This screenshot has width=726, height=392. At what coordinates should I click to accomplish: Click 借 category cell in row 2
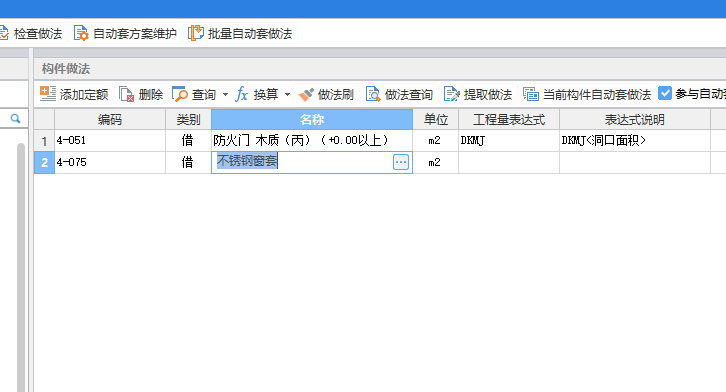click(x=188, y=162)
